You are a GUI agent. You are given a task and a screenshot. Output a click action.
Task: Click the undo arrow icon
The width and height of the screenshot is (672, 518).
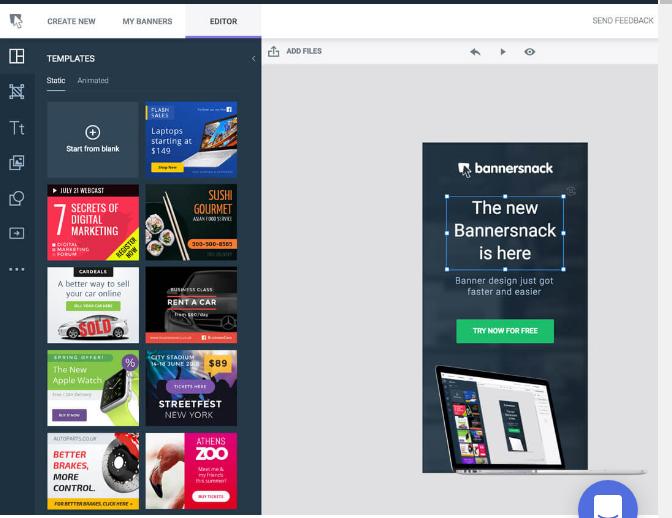475,52
